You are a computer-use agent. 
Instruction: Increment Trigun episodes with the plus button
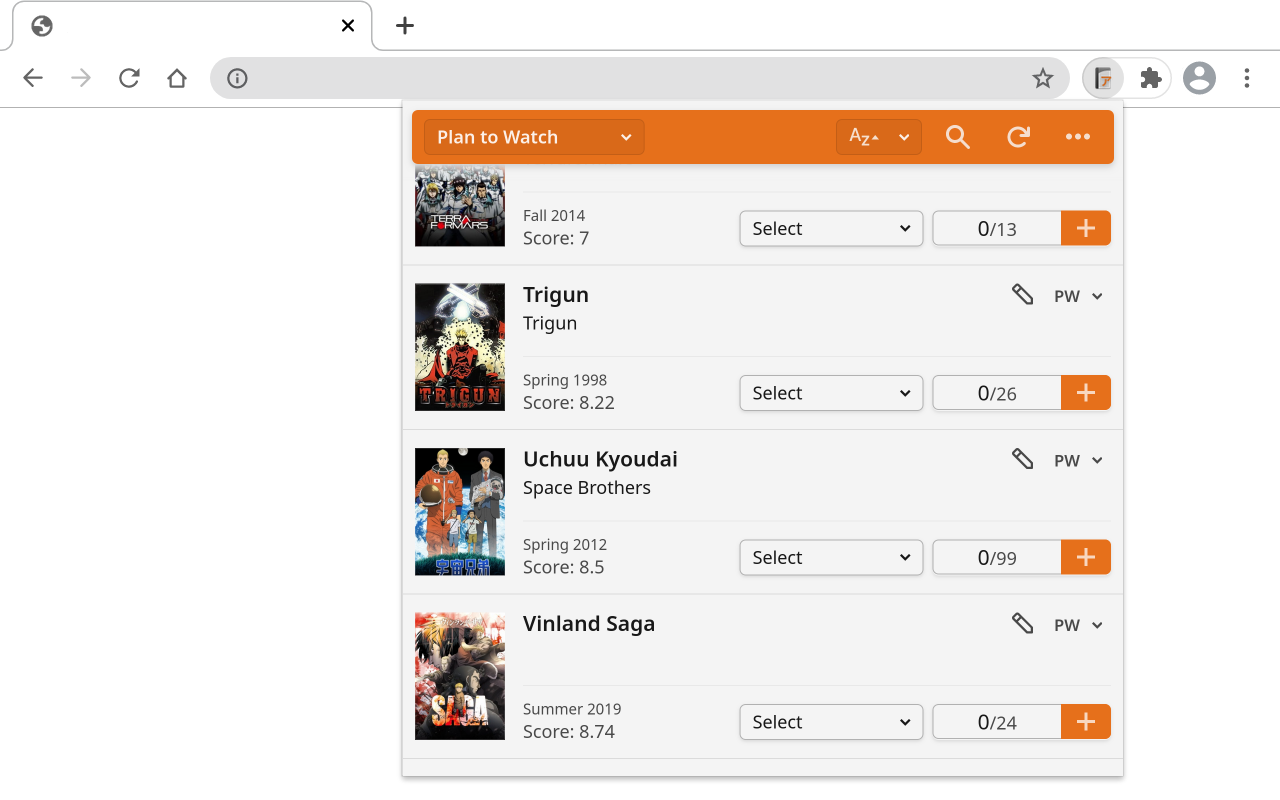click(x=1086, y=393)
